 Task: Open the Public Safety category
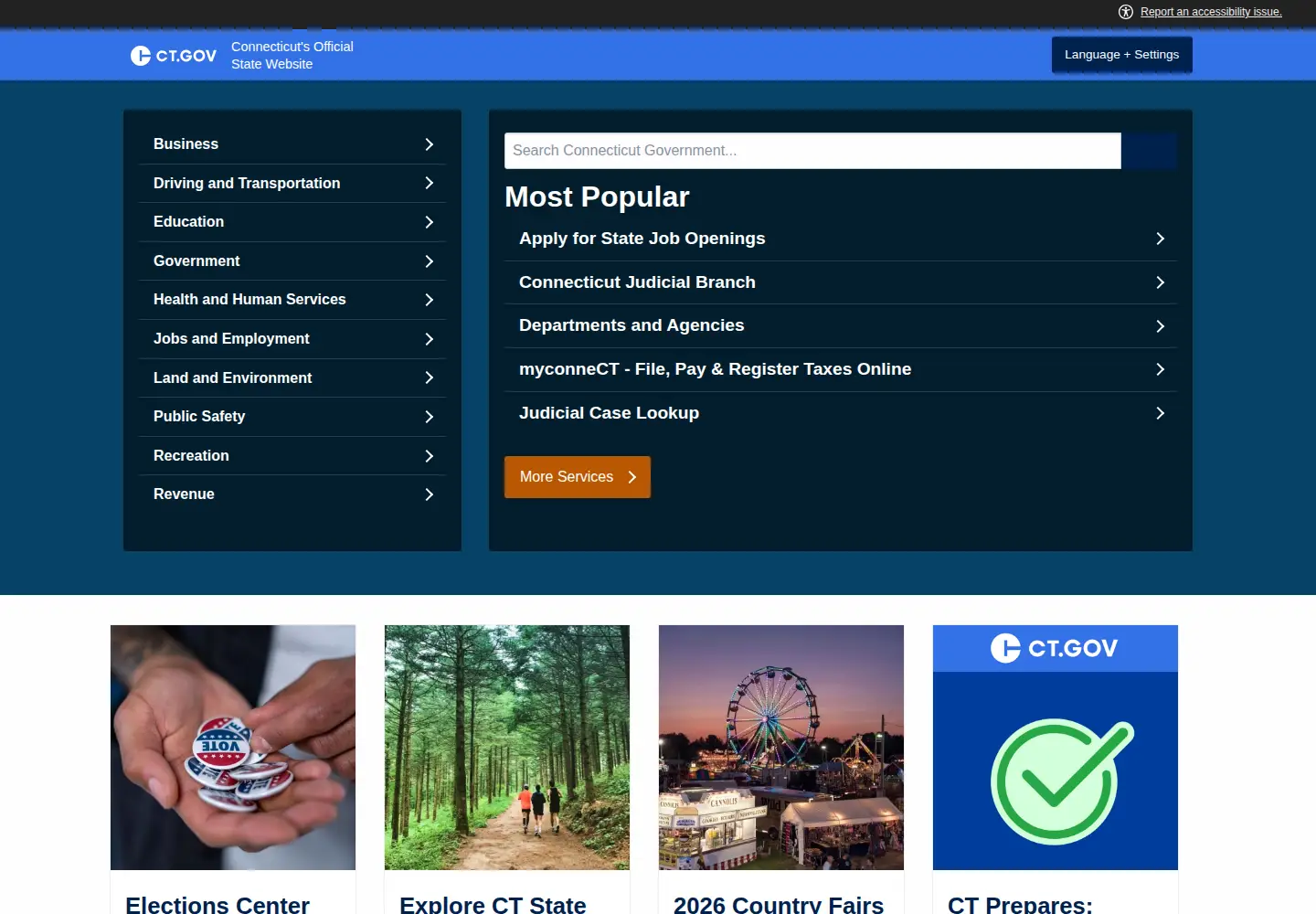pos(292,417)
